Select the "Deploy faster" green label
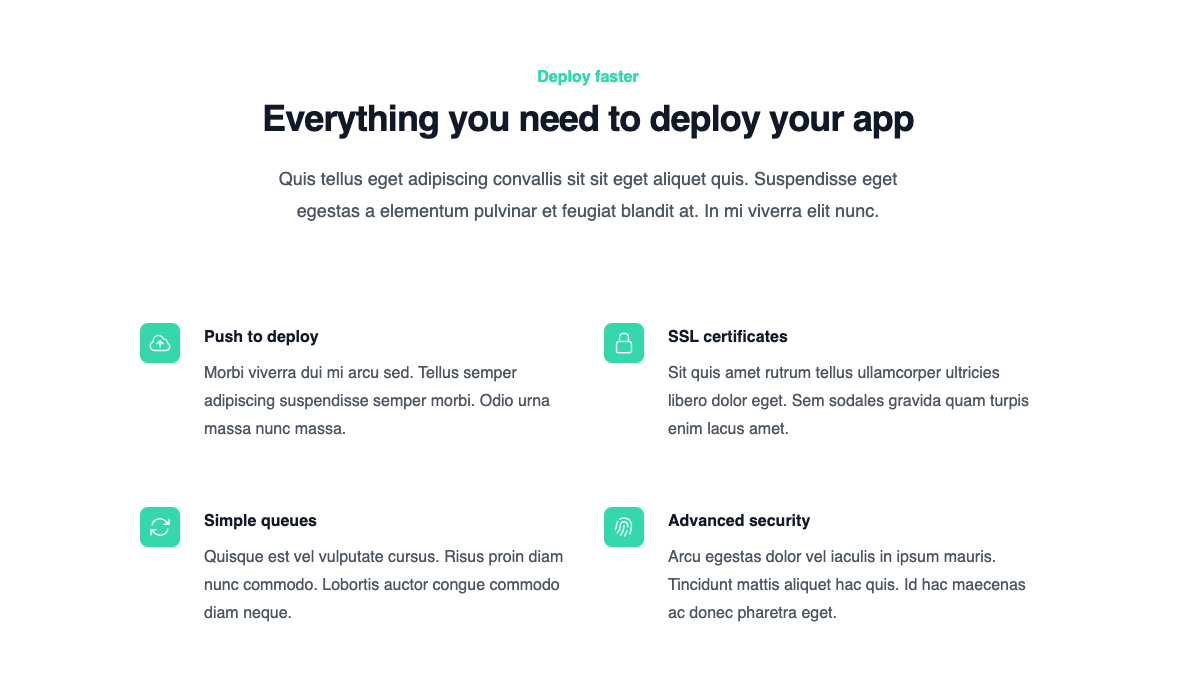The image size is (1177, 676). (588, 77)
